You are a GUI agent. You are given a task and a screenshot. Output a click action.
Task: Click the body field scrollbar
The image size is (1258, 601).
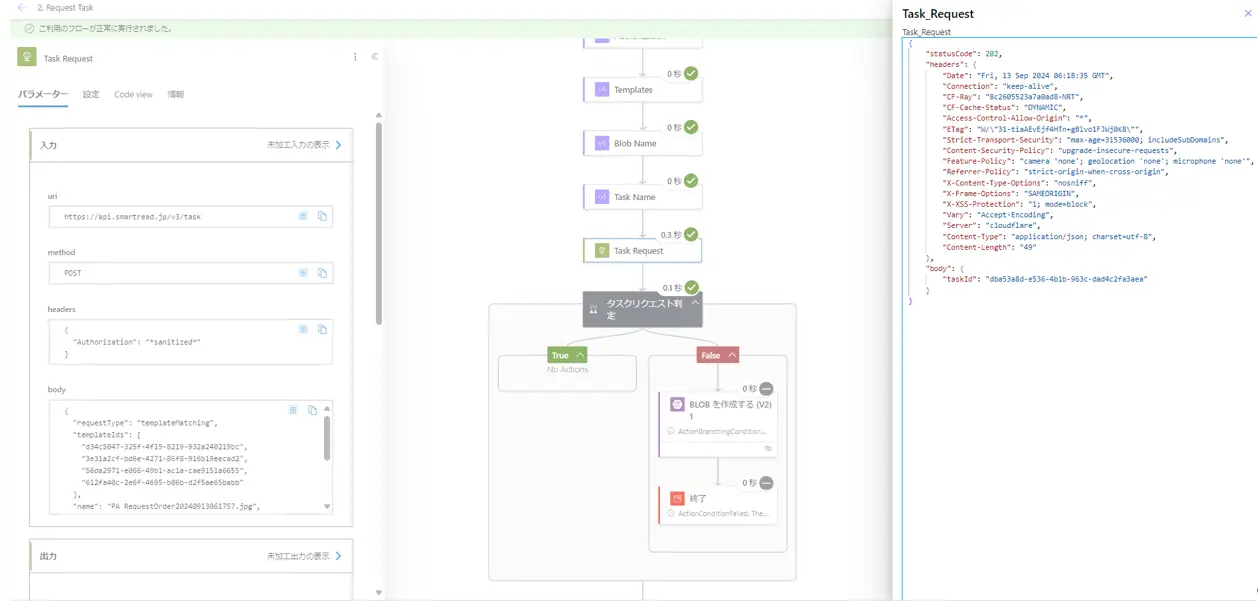[327, 440]
